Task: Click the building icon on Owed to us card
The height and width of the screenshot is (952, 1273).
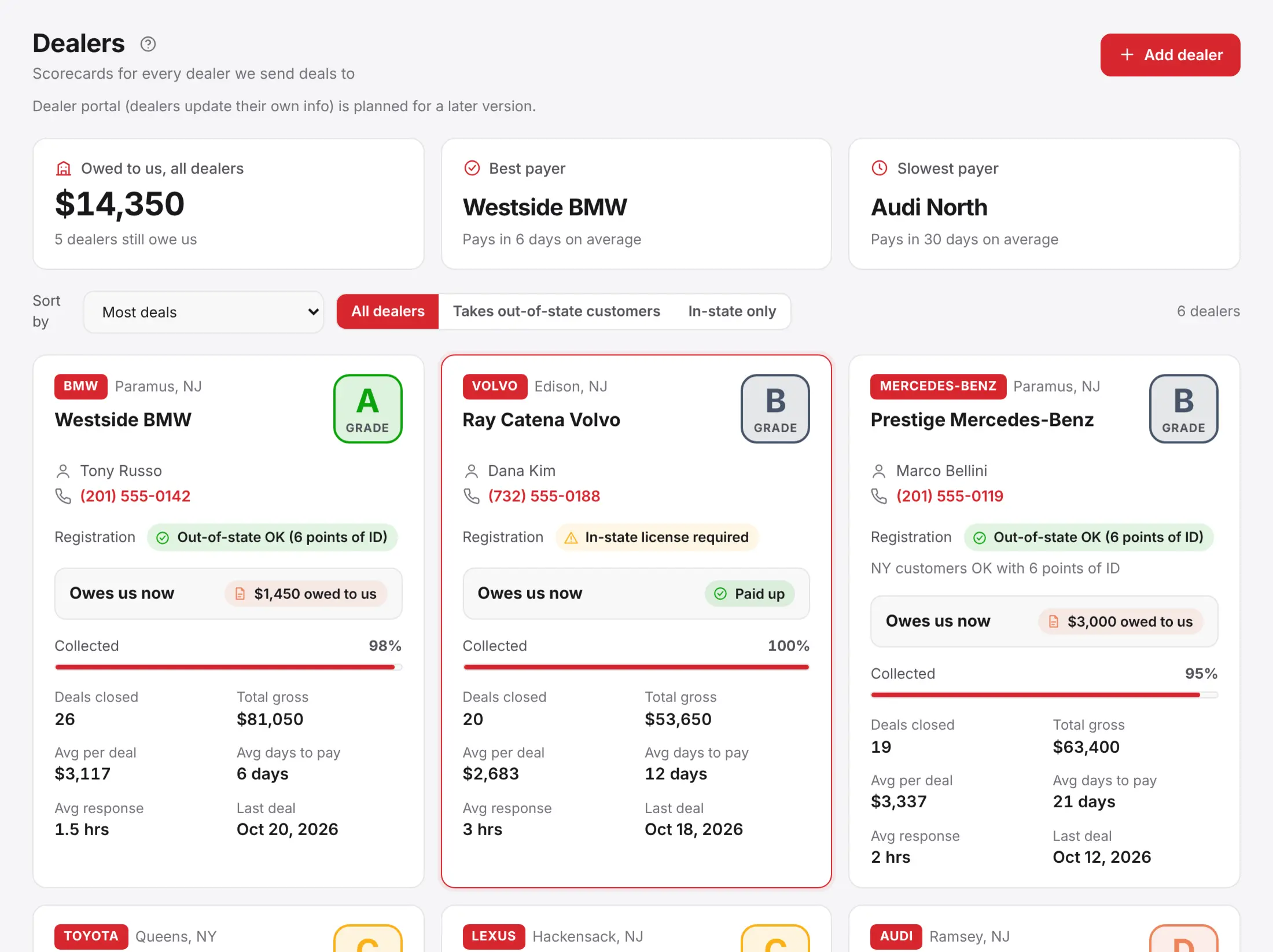Action: [63, 168]
